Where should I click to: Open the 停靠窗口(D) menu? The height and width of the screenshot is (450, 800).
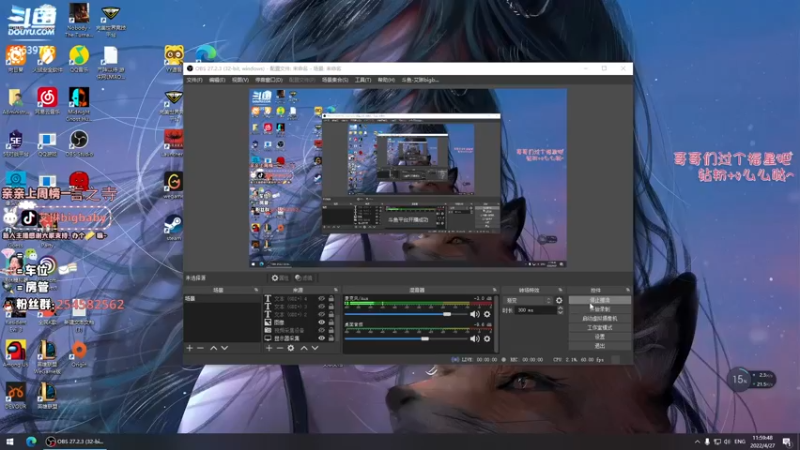269,80
